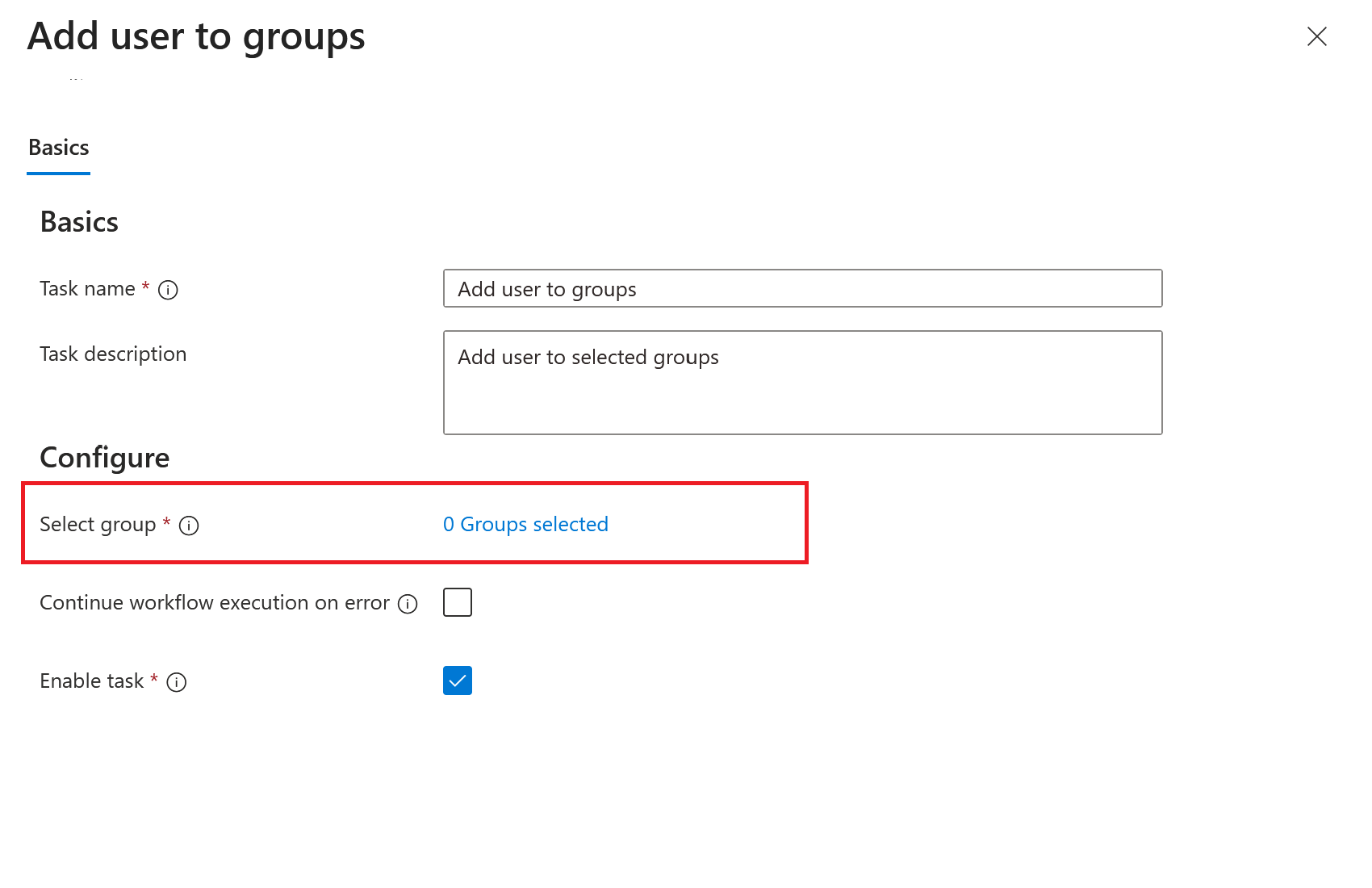Click the blue group selection link
Image resolution: width=1372 pixels, height=888 pixels.
(x=525, y=524)
